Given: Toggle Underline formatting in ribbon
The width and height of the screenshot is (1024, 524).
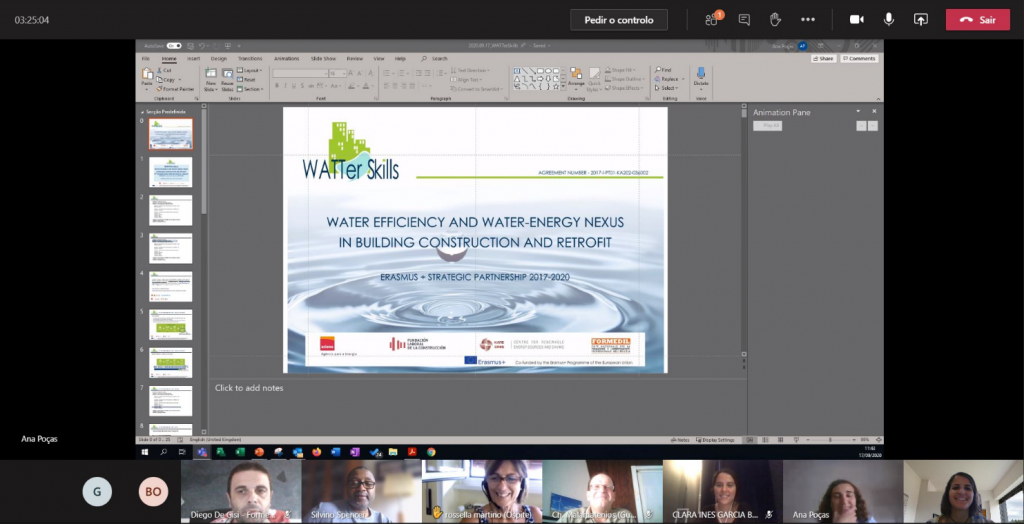Looking at the screenshot, I should (x=294, y=86).
